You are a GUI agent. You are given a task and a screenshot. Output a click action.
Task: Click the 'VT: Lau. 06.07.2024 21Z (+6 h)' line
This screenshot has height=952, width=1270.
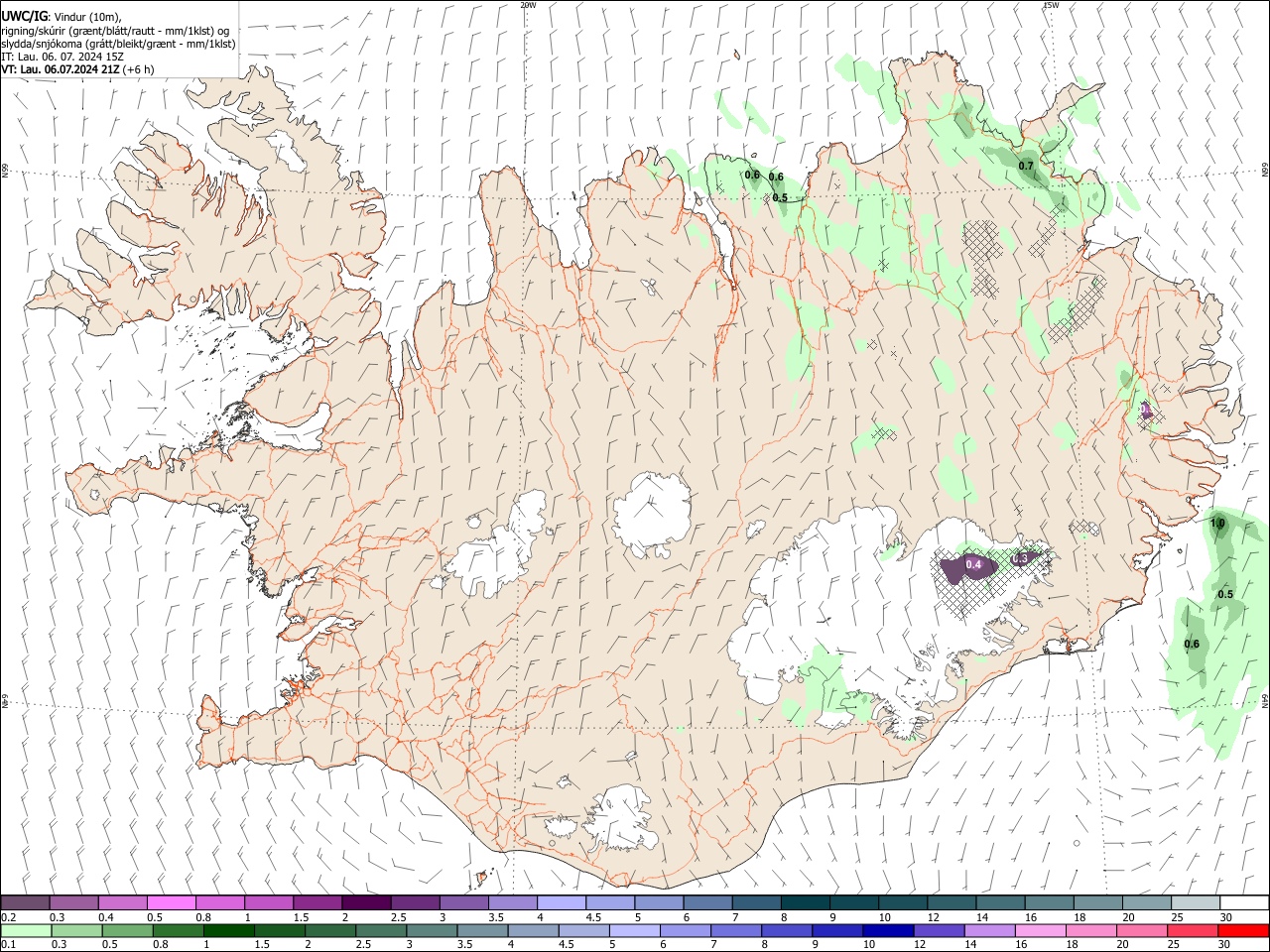coord(77,69)
